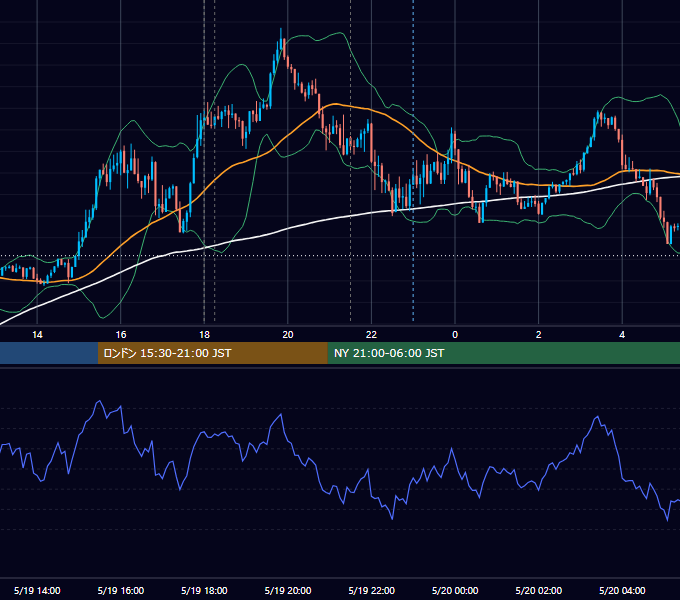
Task: Click the blue session bar before ロンドン
Action: [49, 353]
